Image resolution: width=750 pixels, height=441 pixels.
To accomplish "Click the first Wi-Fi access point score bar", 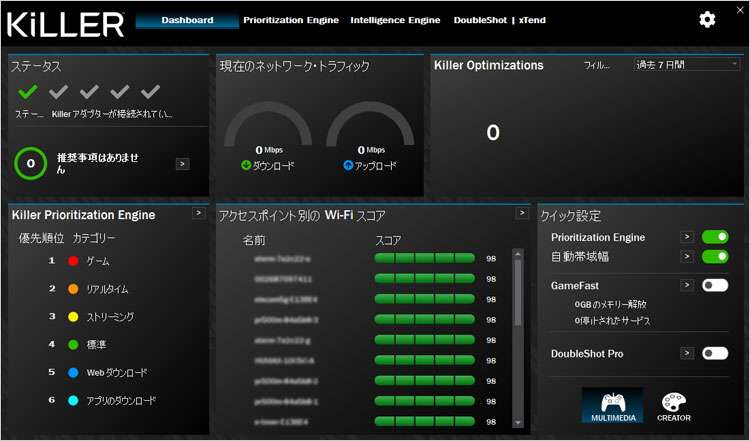I will (x=425, y=258).
